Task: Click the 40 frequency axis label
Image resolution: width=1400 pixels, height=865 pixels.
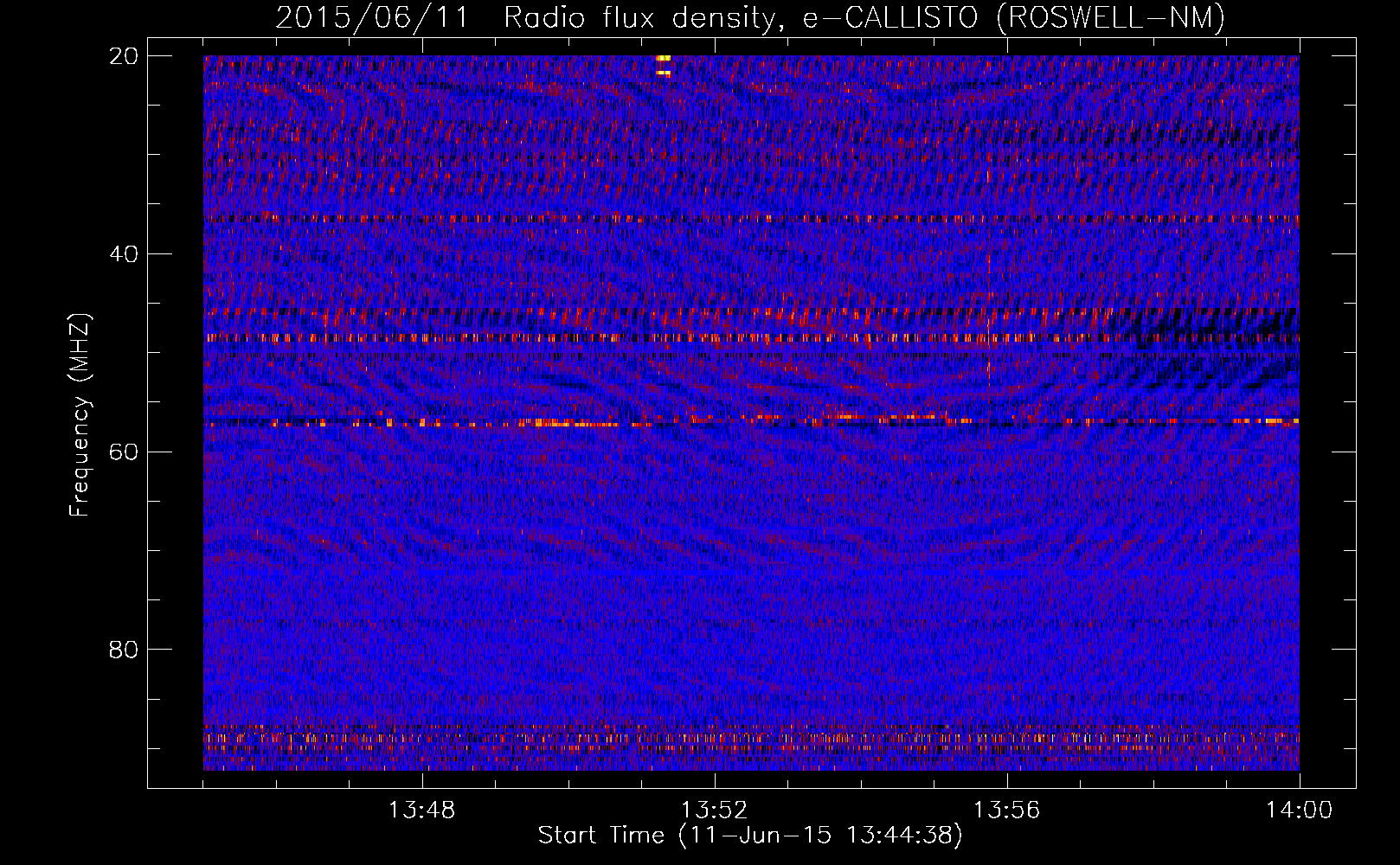Action: [x=125, y=254]
